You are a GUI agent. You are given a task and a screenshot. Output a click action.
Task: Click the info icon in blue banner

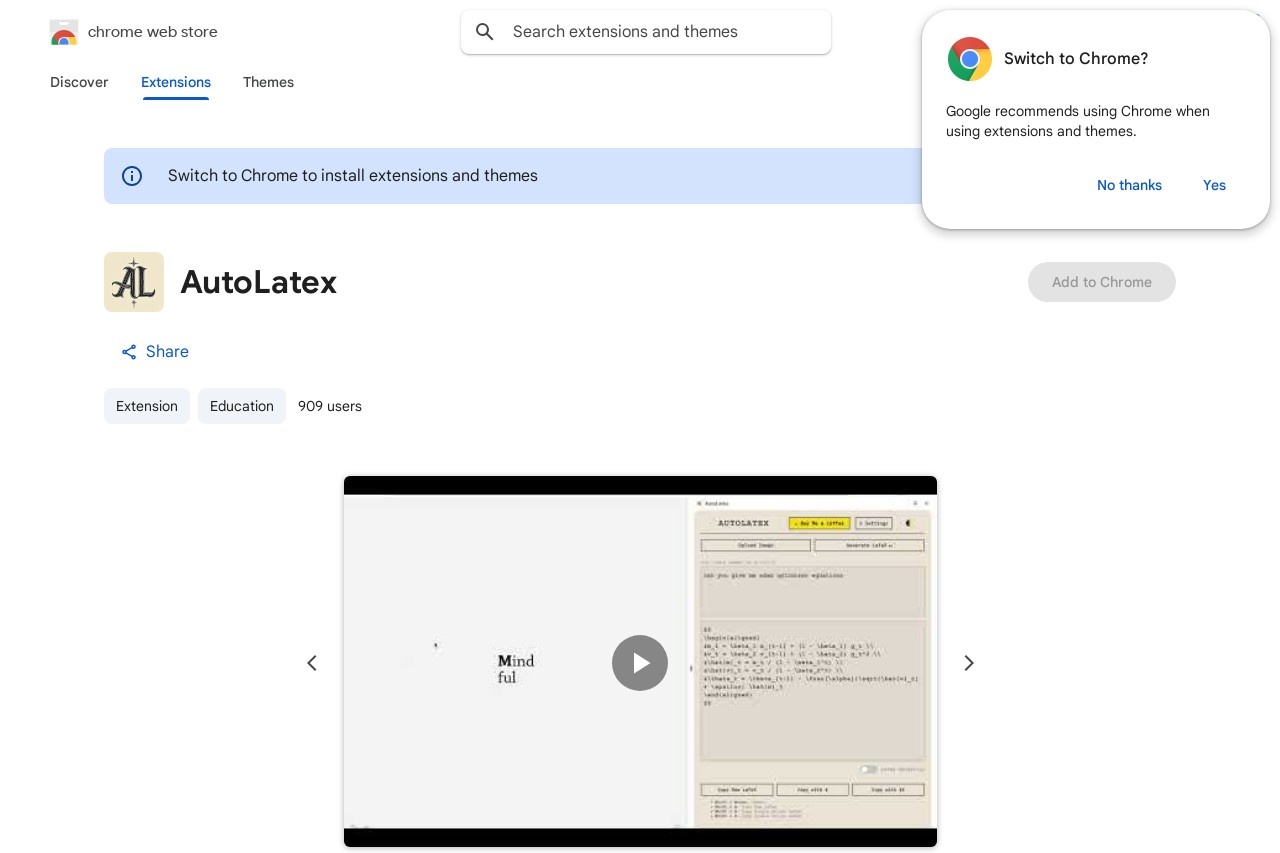point(132,176)
